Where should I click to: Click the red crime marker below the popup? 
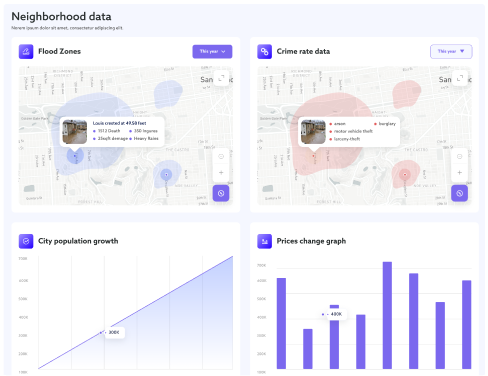click(313, 156)
